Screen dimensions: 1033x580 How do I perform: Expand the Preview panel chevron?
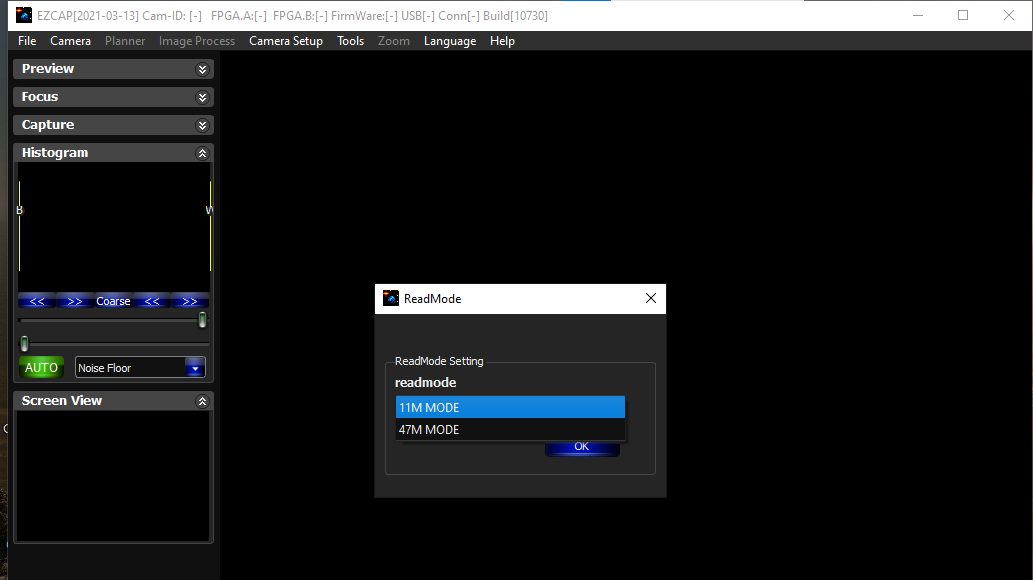pyautogui.click(x=202, y=69)
